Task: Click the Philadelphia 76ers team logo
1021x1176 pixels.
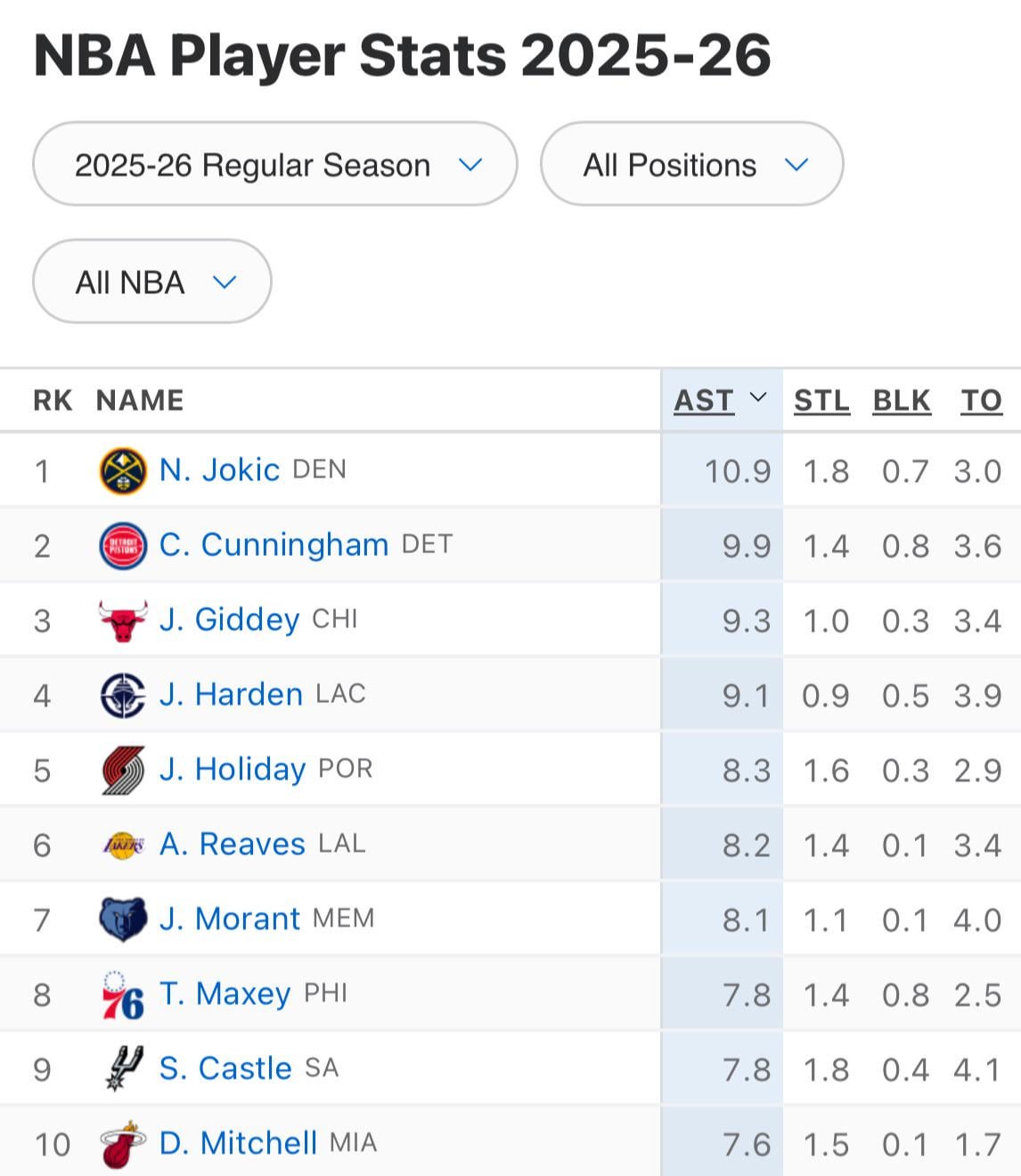Action: (123, 995)
